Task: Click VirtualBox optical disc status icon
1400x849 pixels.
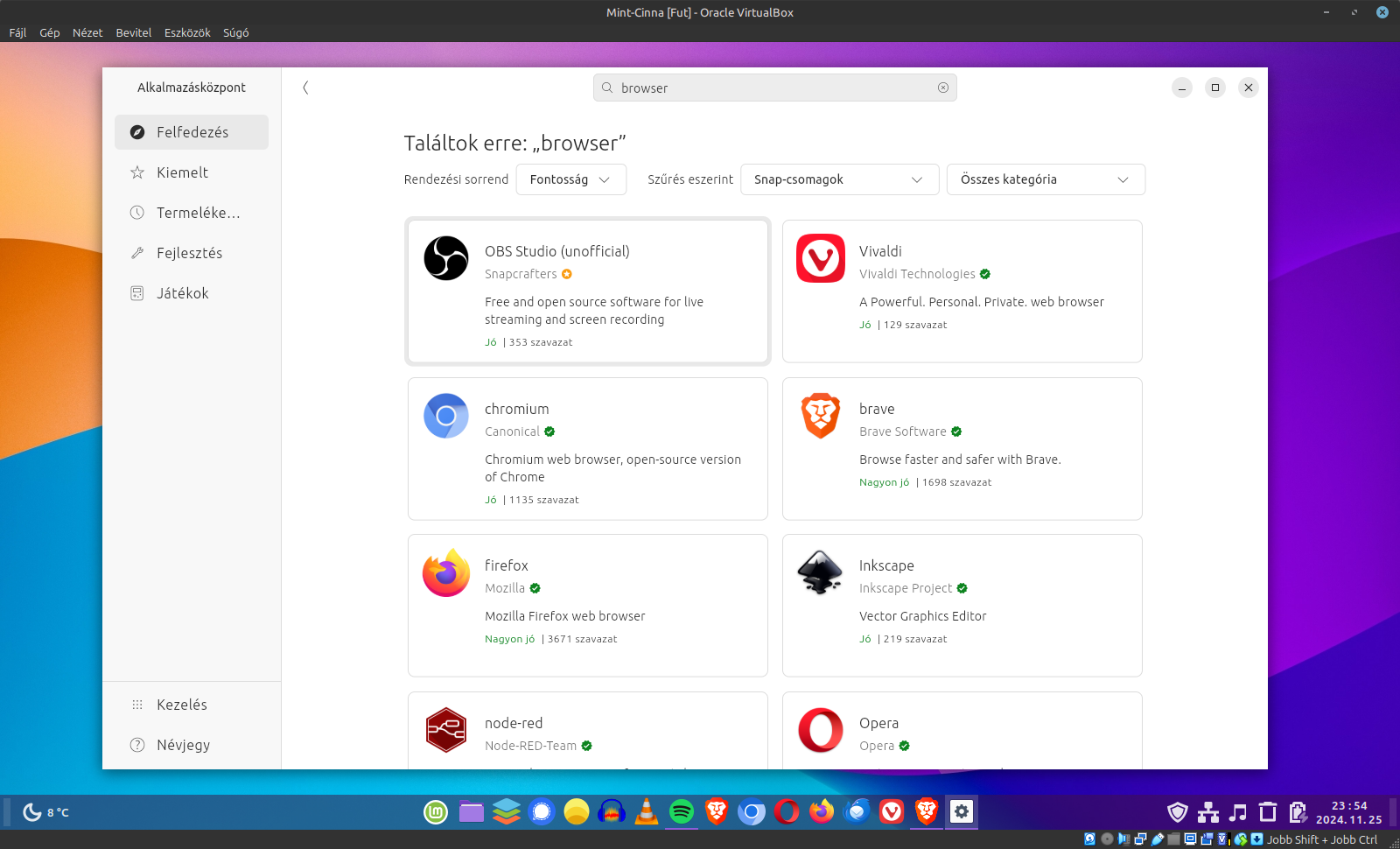Action: (1107, 838)
